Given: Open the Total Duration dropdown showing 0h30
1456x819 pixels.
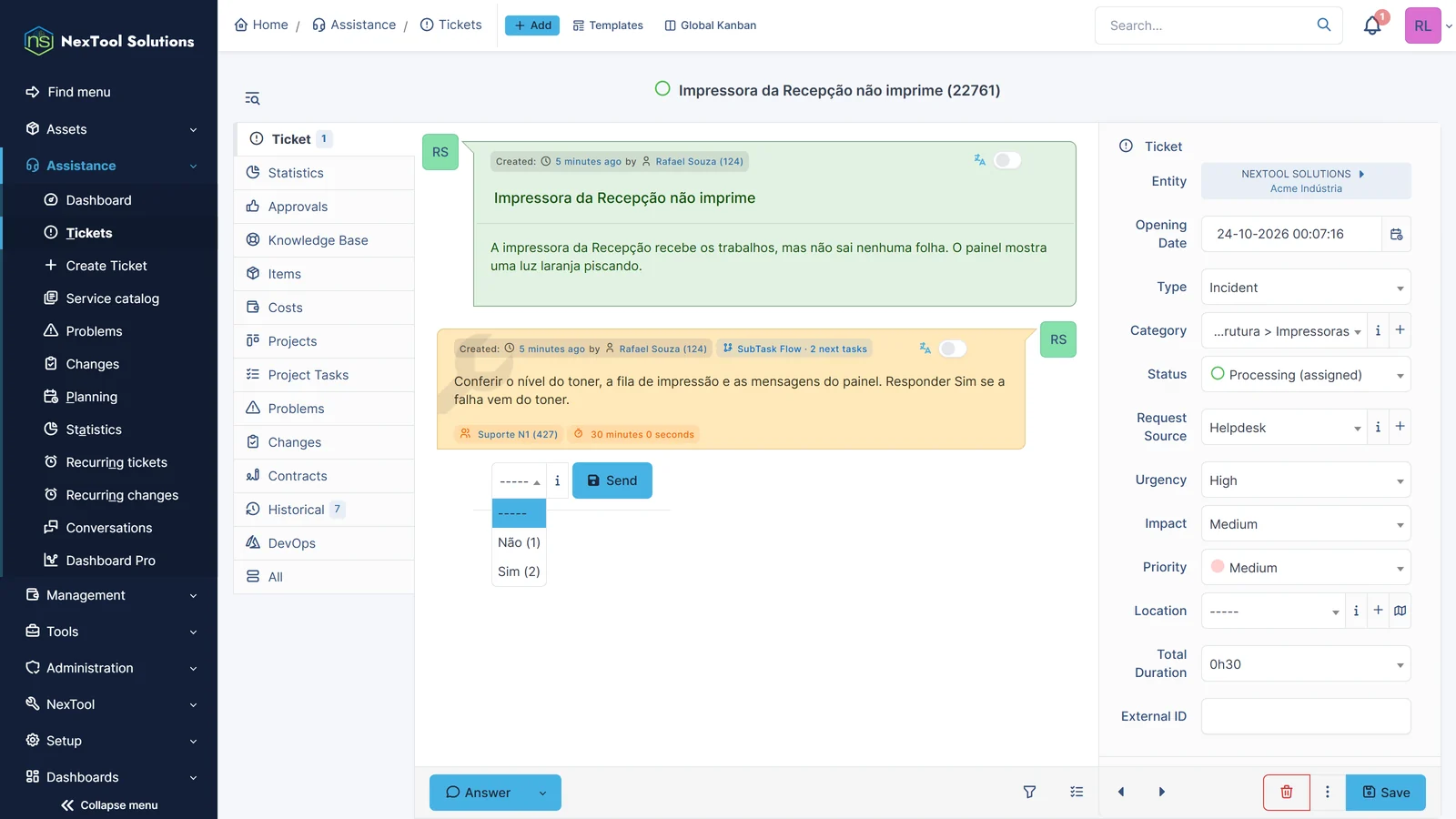Looking at the screenshot, I should coord(1306,664).
